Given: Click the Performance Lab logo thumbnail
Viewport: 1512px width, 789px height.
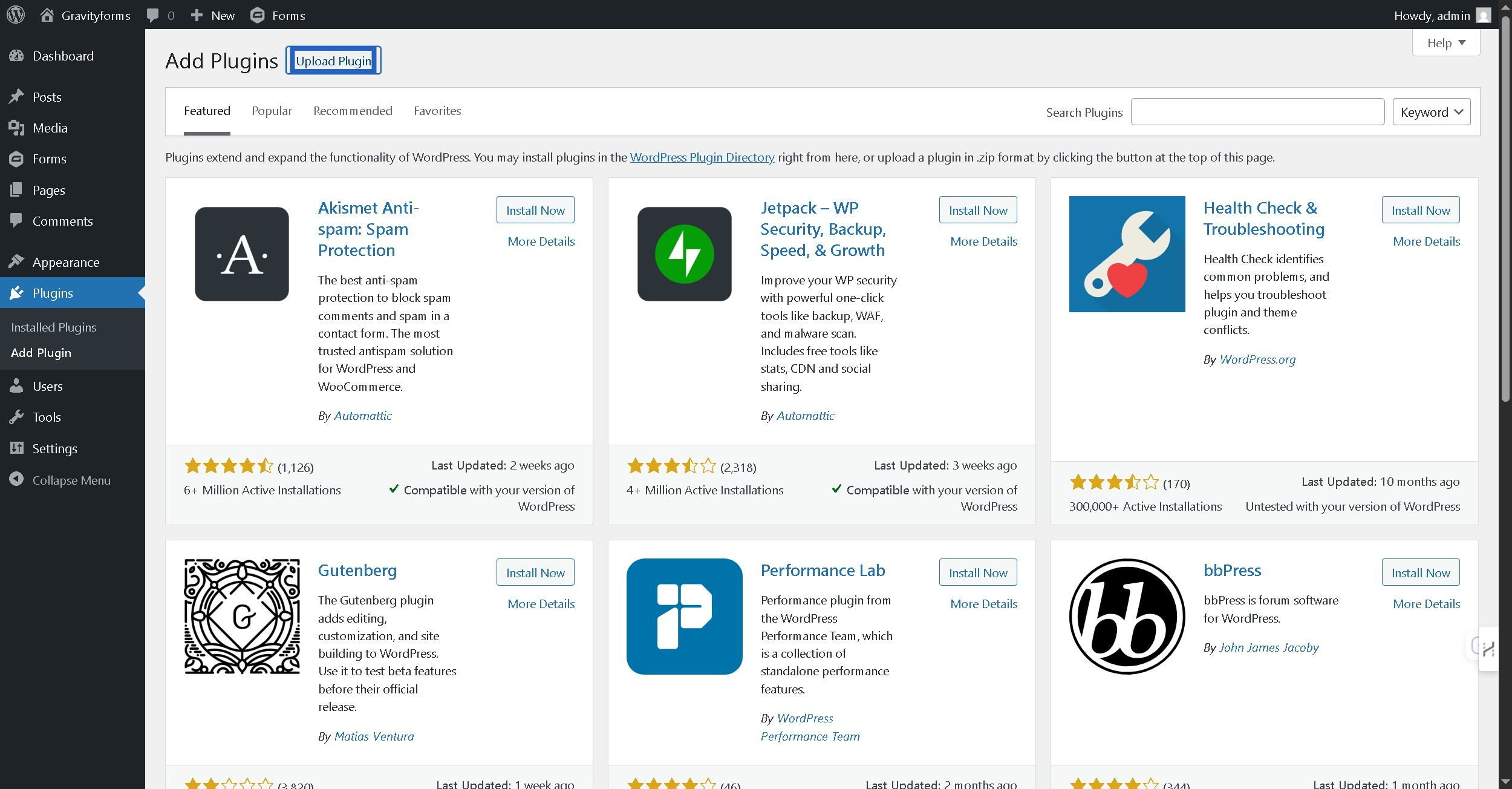Looking at the screenshot, I should (685, 617).
